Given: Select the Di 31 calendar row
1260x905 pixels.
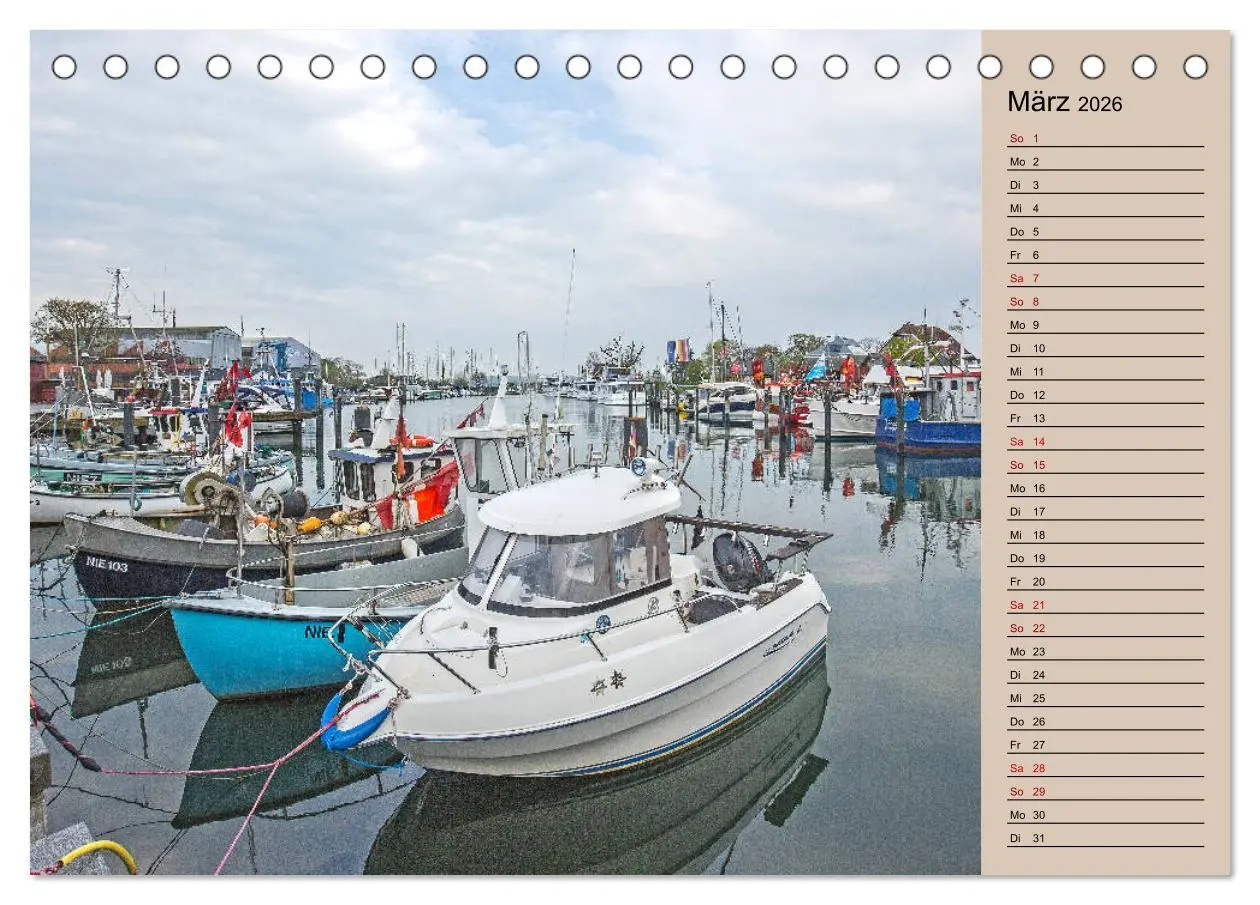Looking at the screenshot, I should tap(1105, 838).
